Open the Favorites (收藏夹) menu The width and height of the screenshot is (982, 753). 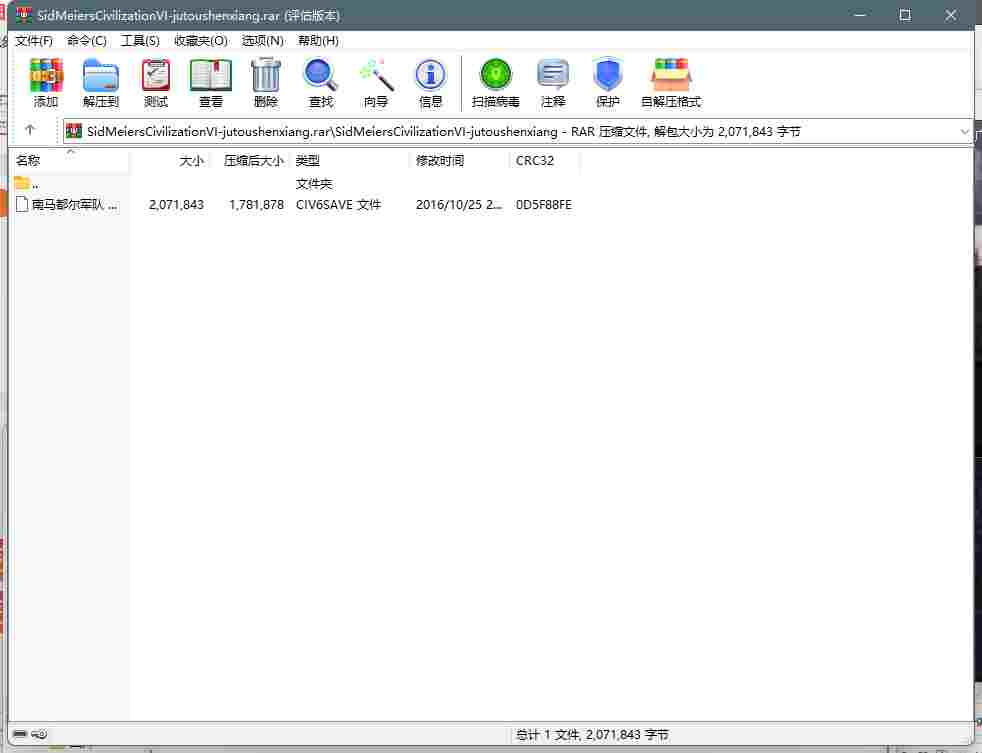(200, 41)
